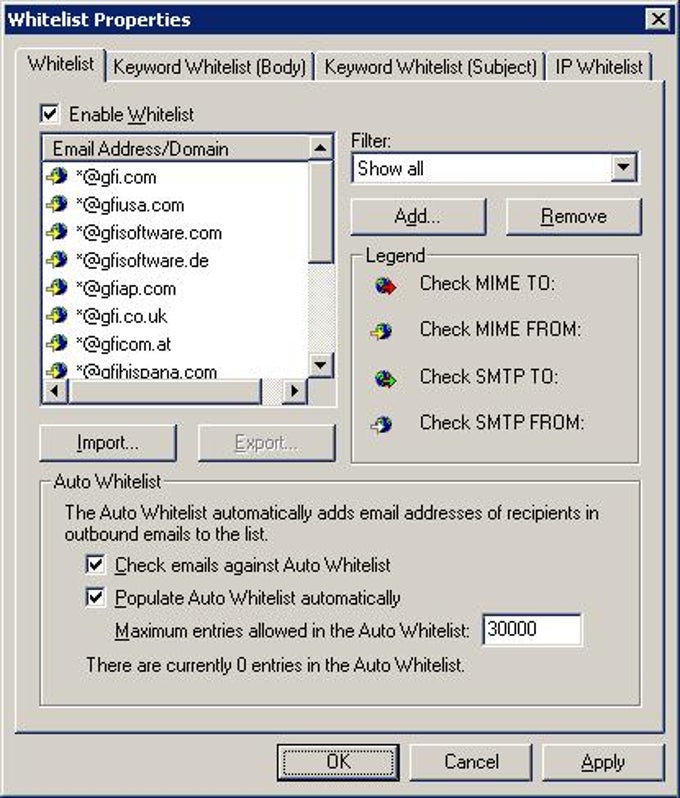Viewport: 680px width, 798px height.
Task: Select the *@gfihispana.com entry
Action: tap(146, 371)
